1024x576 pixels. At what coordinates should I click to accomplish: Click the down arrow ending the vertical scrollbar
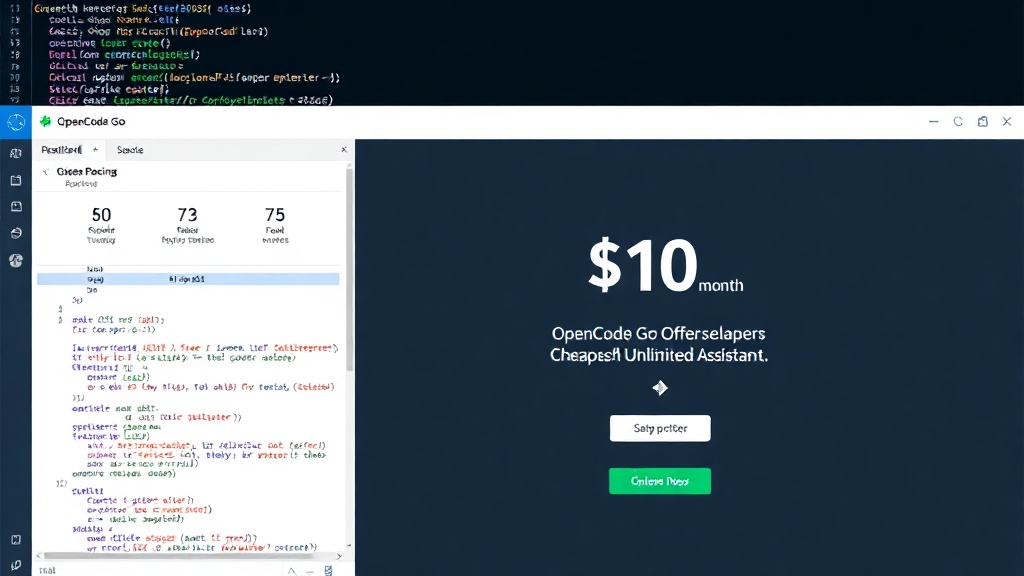click(x=349, y=545)
